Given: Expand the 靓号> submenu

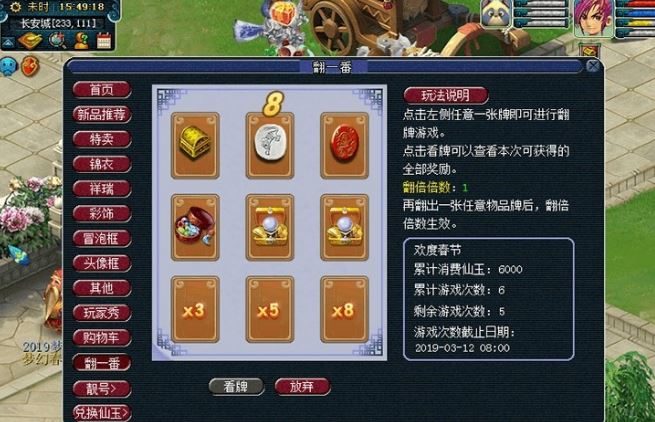Looking at the screenshot, I should 102,389.
